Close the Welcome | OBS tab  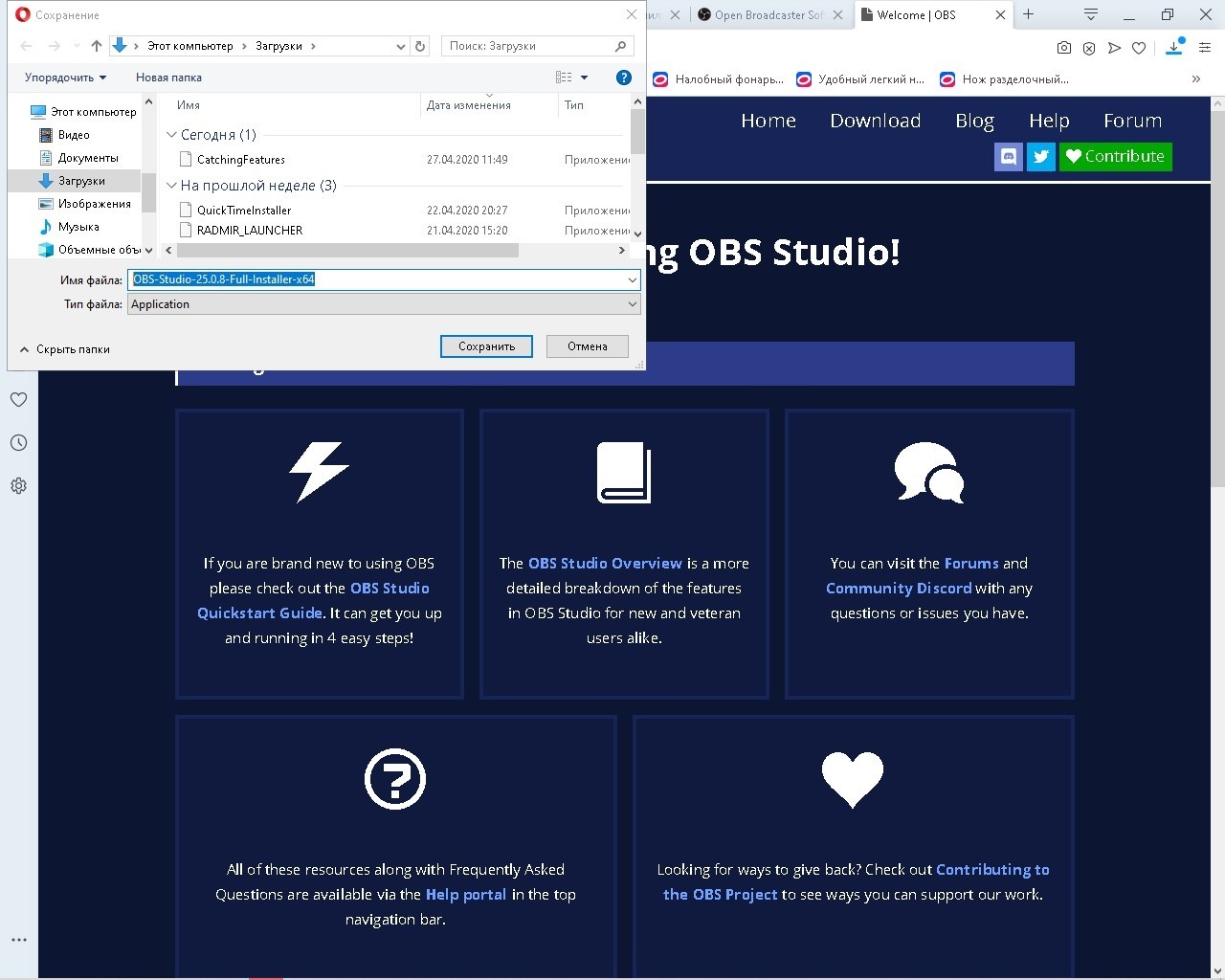point(1000,15)
